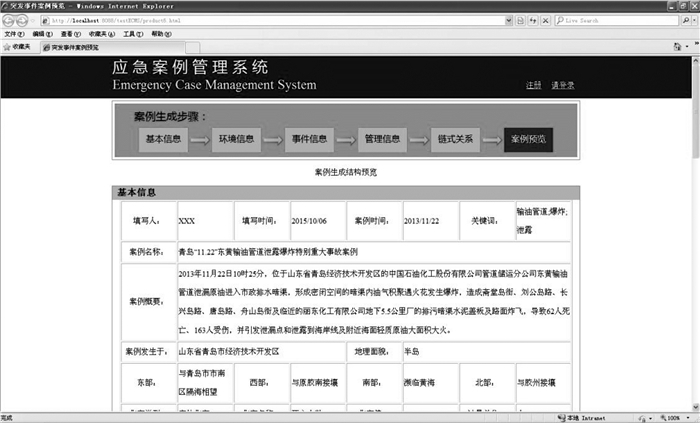
Task: Open the zoom level 100% dropdown
Action: point(690,417)
